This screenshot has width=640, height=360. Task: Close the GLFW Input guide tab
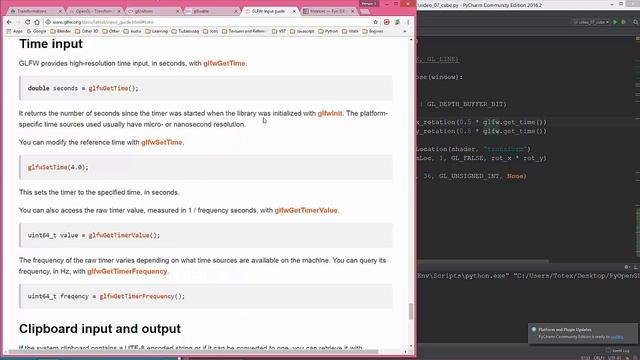(x=294, y=11)
